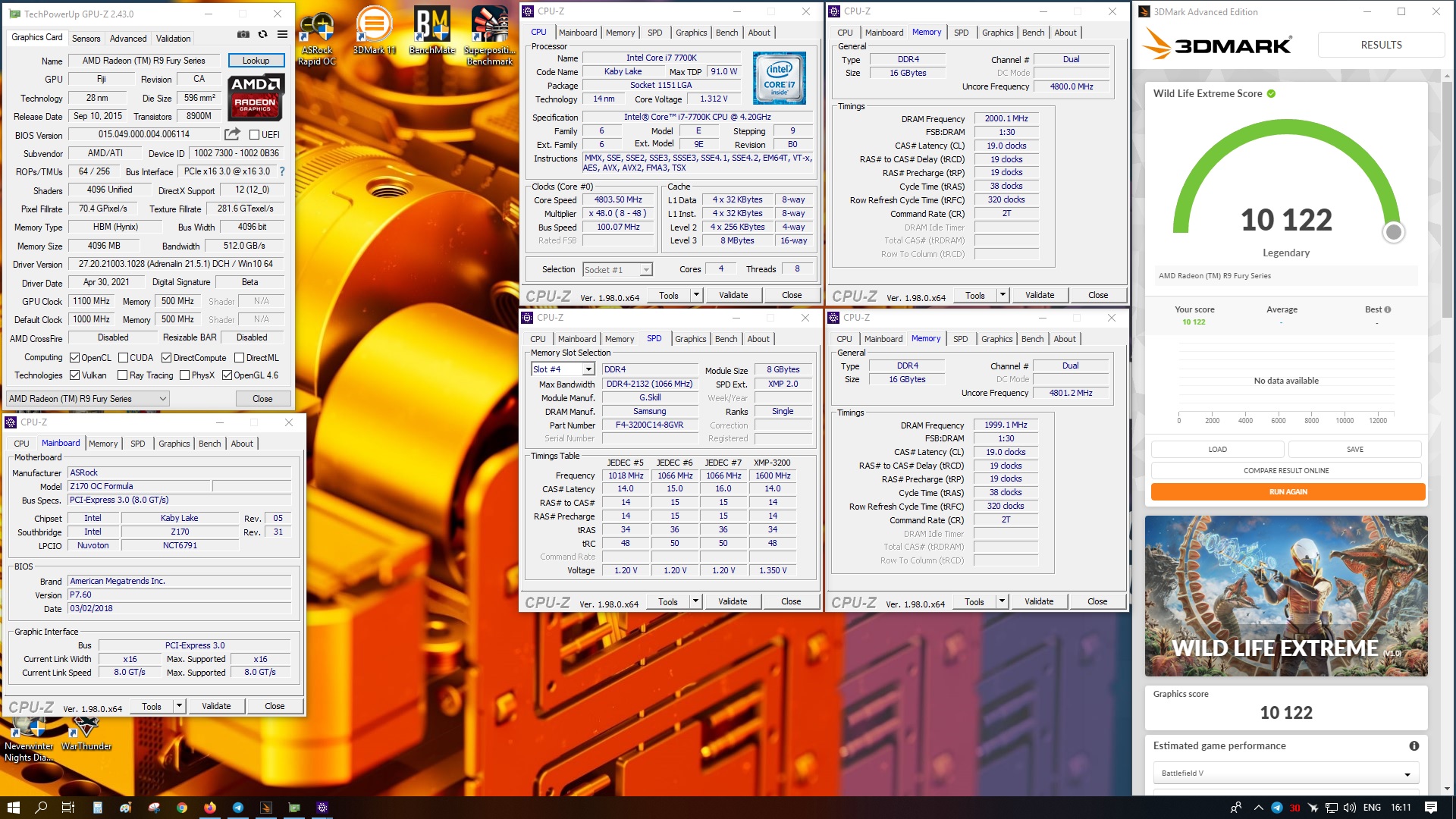Click the Wild Life Extreme thumbnail image
The width and height of the screenshot is (1456, 819).
[x=1286, y=596]
